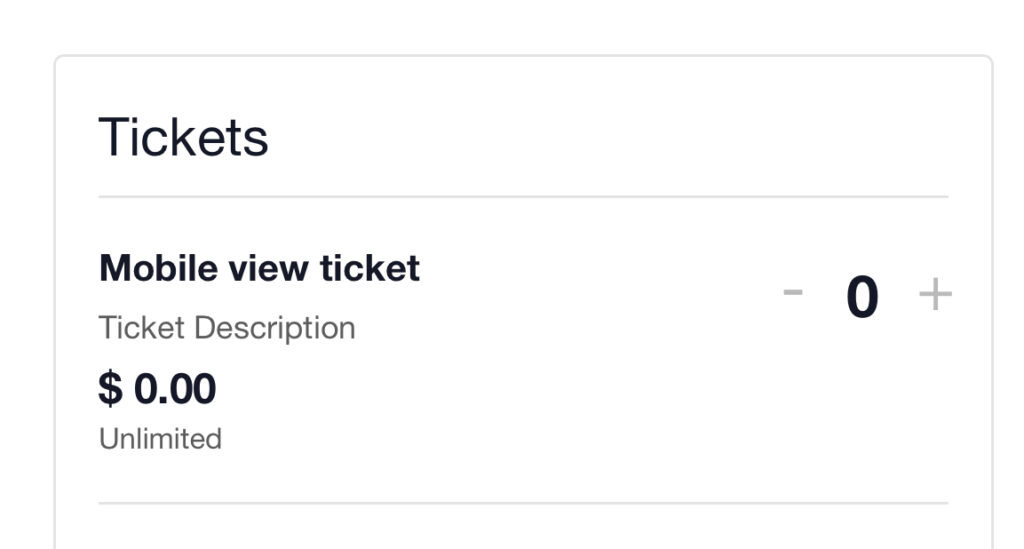Click the ticket quantity value 0
The height and width of the screenshot is (549, 1024).
point(862,297)
